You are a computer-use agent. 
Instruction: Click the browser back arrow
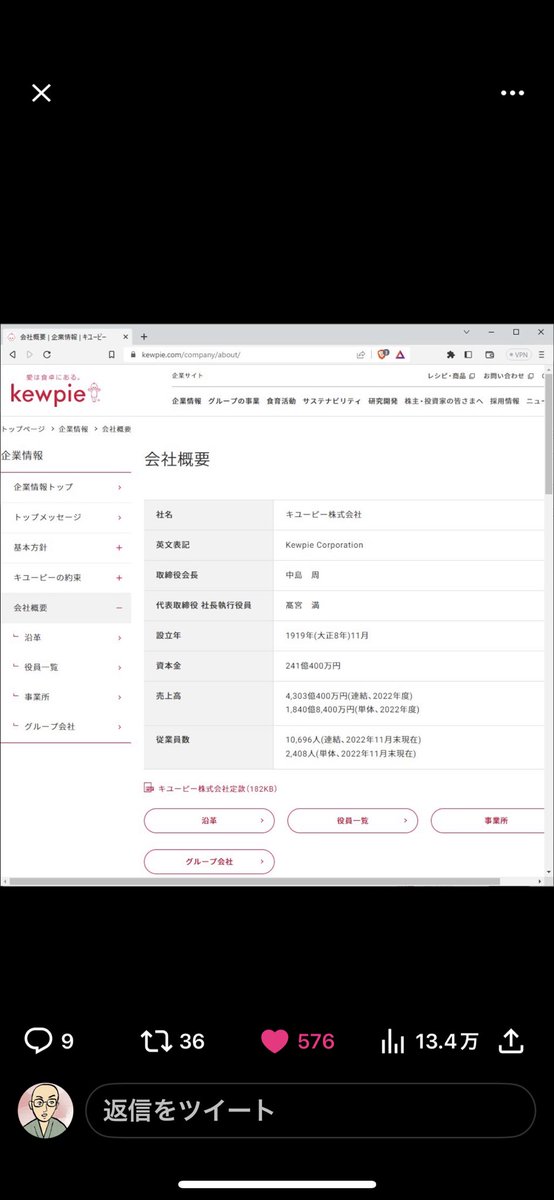coord(12,354)
